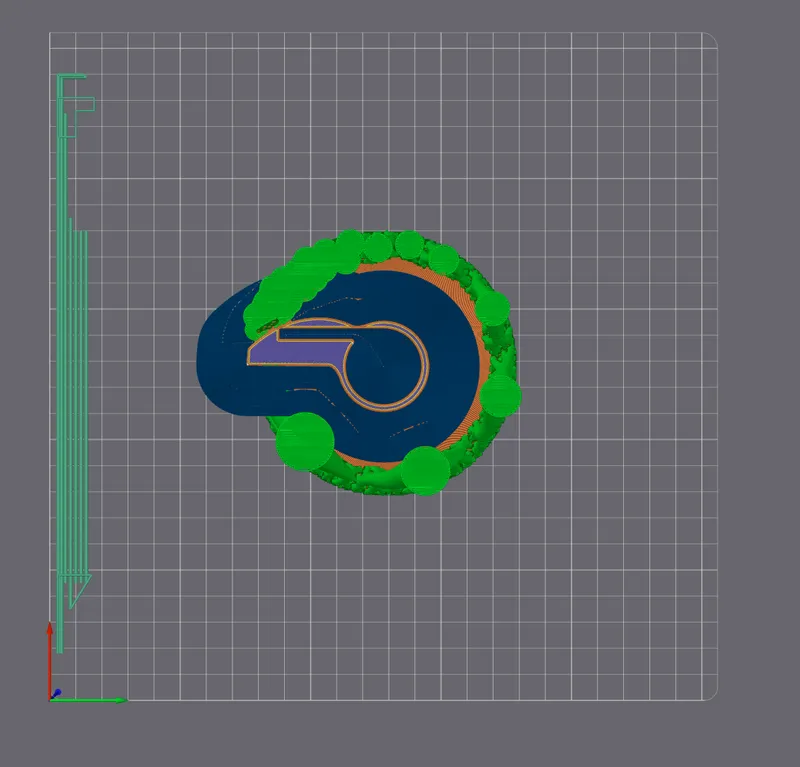Click the orange circular whistle chamber outline

coord(386,366)
